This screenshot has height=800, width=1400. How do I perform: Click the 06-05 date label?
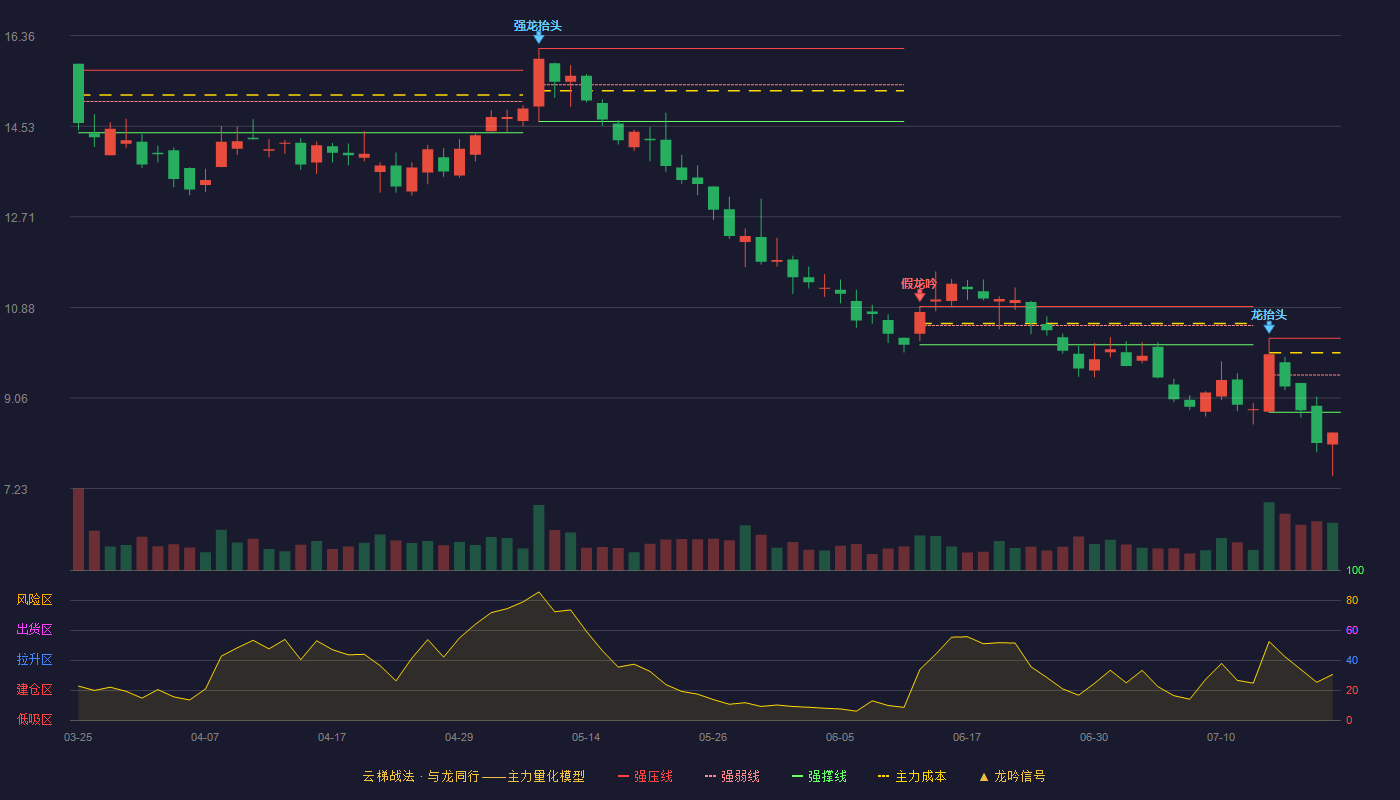click(840, 737)
